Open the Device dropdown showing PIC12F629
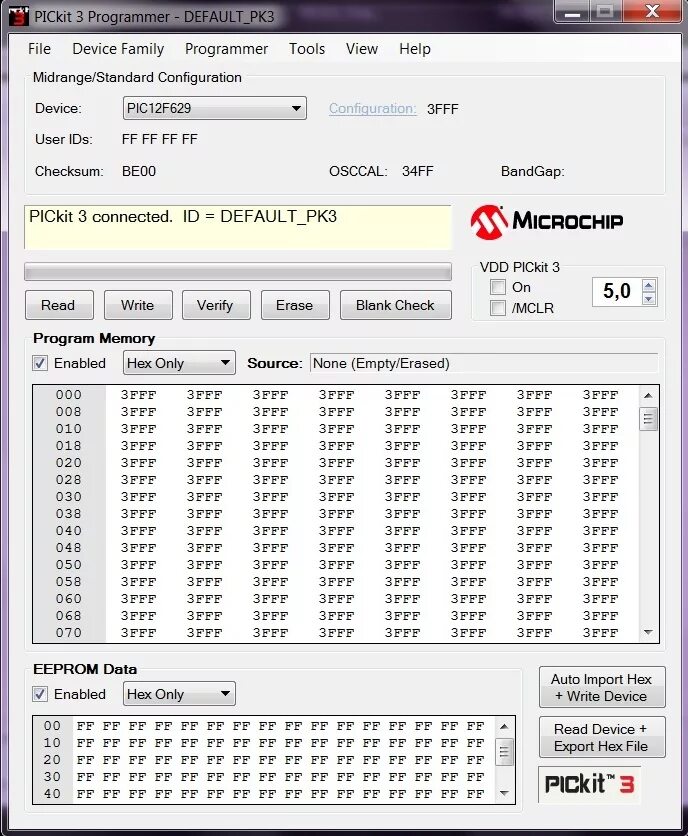The width and height of the screenshot is (688, 836). [x=214, y=108]
